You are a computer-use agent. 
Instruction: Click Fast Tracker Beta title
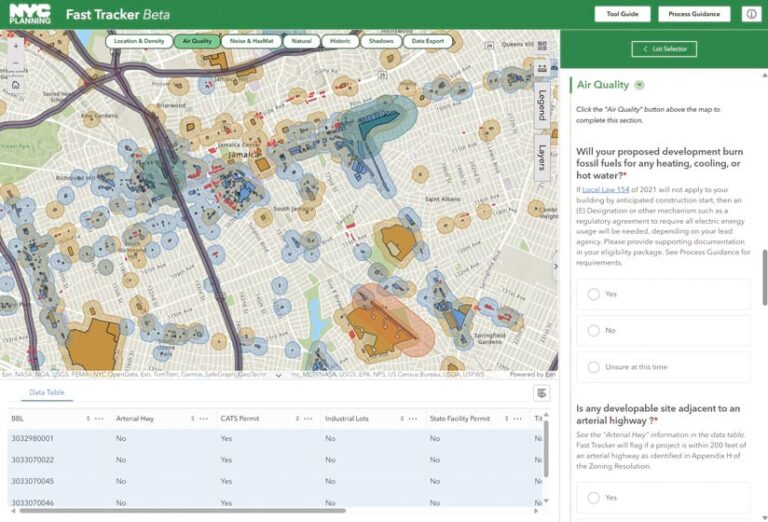[118, 15]
